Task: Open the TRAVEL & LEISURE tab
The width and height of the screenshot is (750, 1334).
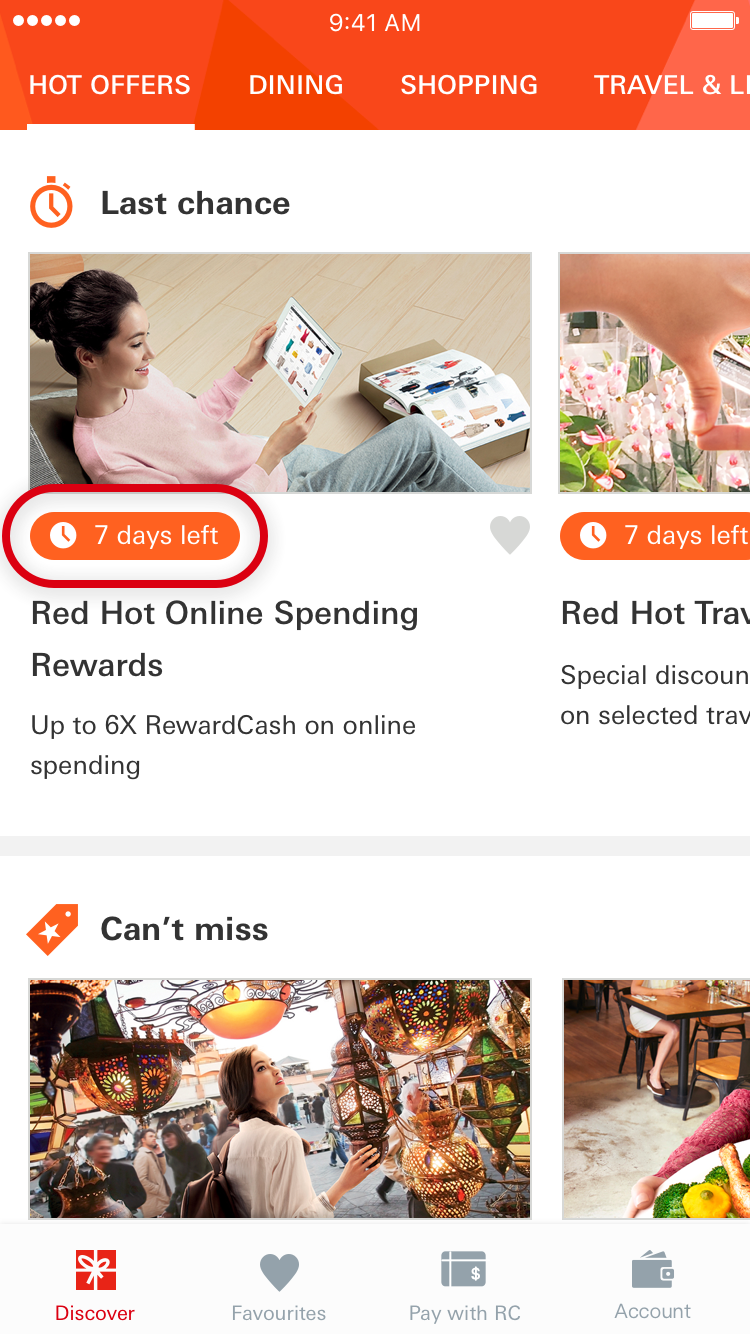Action: (x=672, y=86)
